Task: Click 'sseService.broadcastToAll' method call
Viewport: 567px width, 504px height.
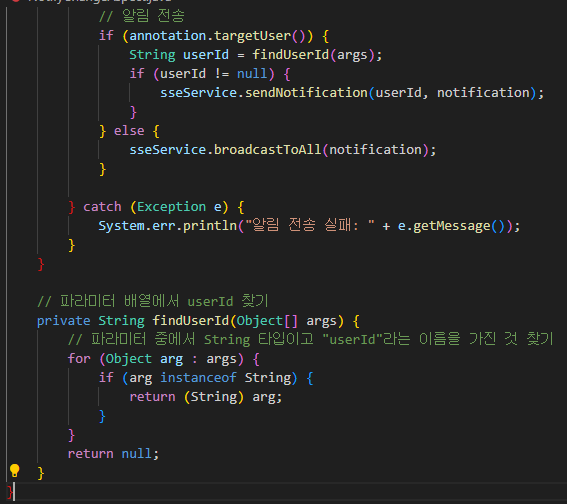Action: pos(225,150)
